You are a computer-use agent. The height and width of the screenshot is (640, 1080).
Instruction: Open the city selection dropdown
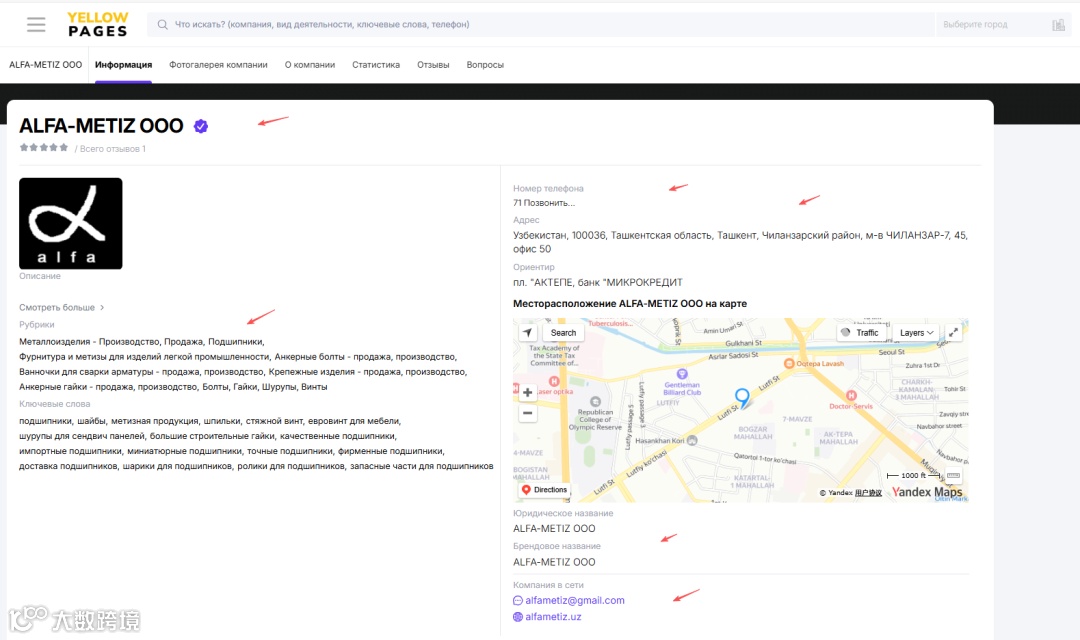[1003, 25]
